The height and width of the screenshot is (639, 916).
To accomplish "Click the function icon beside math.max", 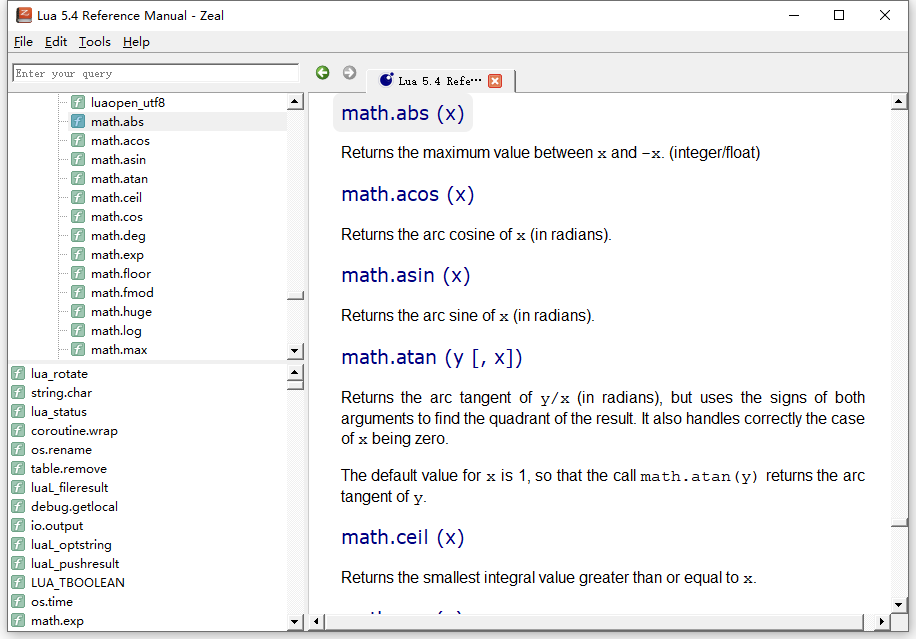I will coord(78,349).
